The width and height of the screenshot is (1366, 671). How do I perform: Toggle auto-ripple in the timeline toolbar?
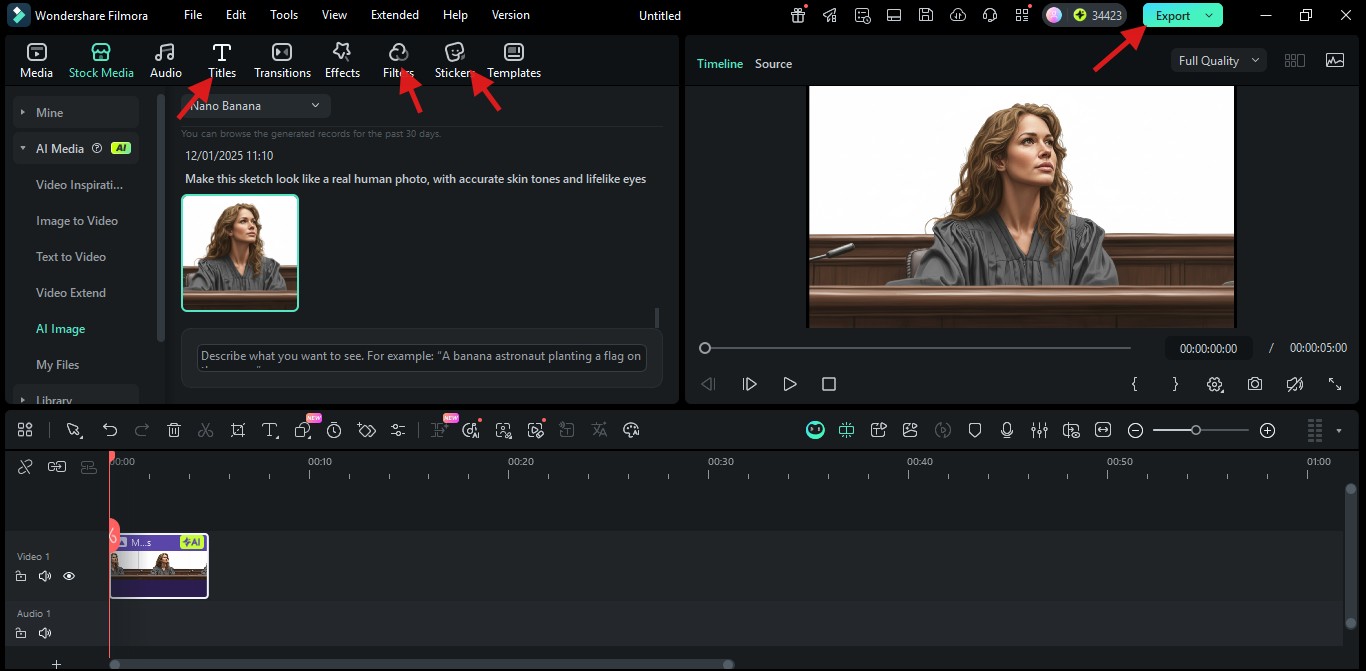pyautogui.click(x=847, y=430)
